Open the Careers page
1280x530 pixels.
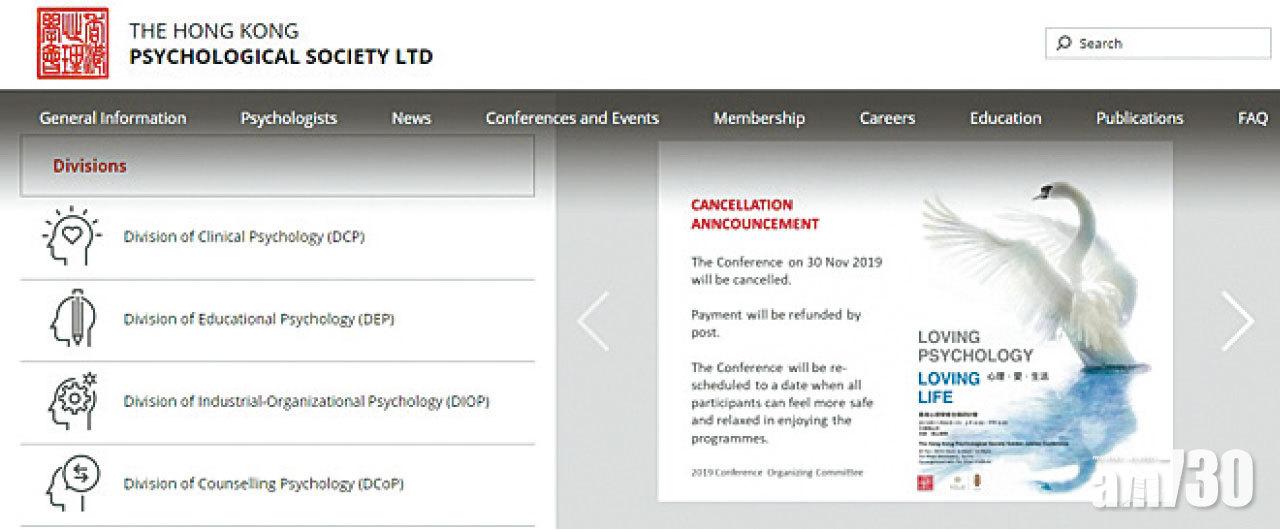coord(887,118)
